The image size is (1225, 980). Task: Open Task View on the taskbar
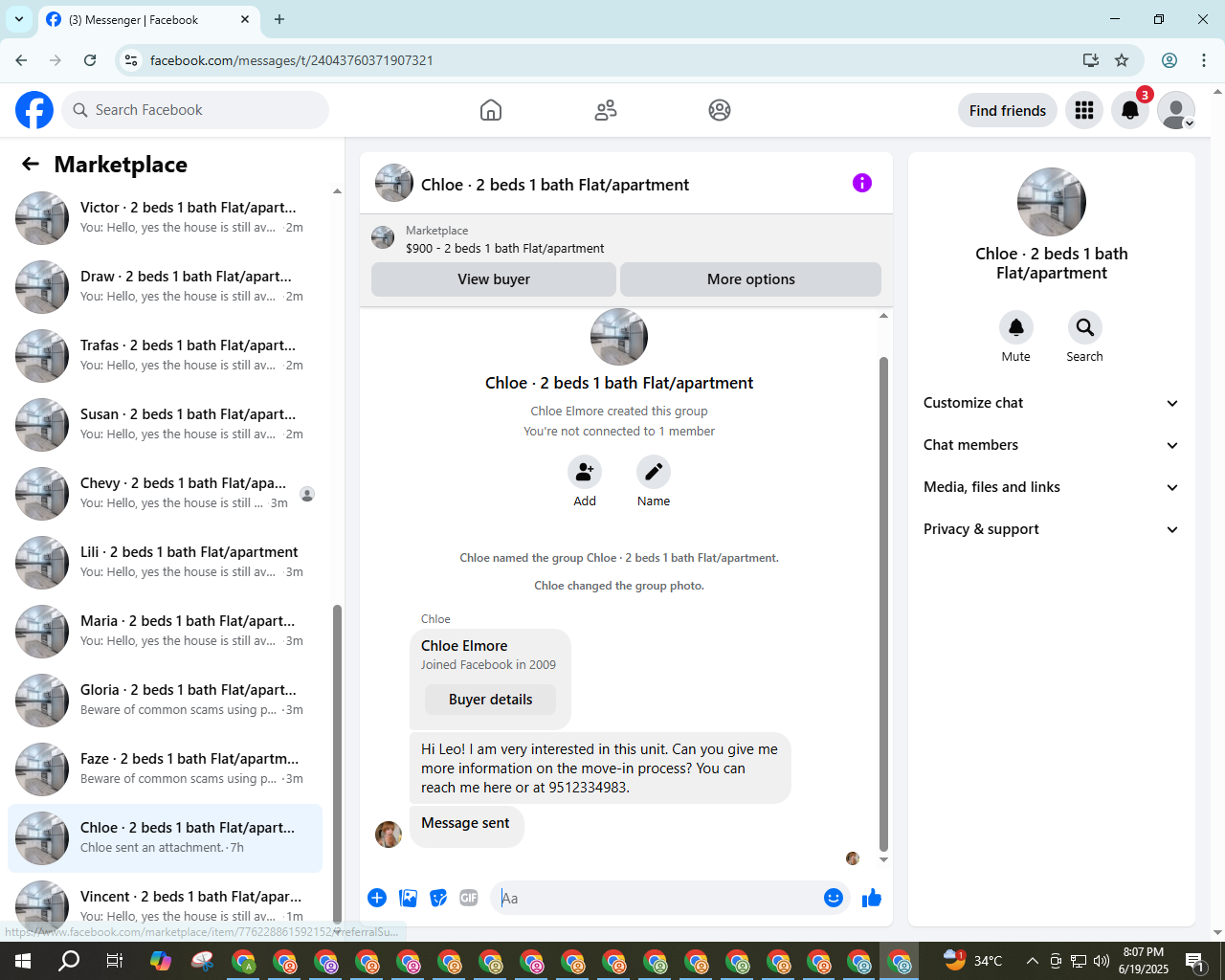pyautogui.click(x=115, y=961)
